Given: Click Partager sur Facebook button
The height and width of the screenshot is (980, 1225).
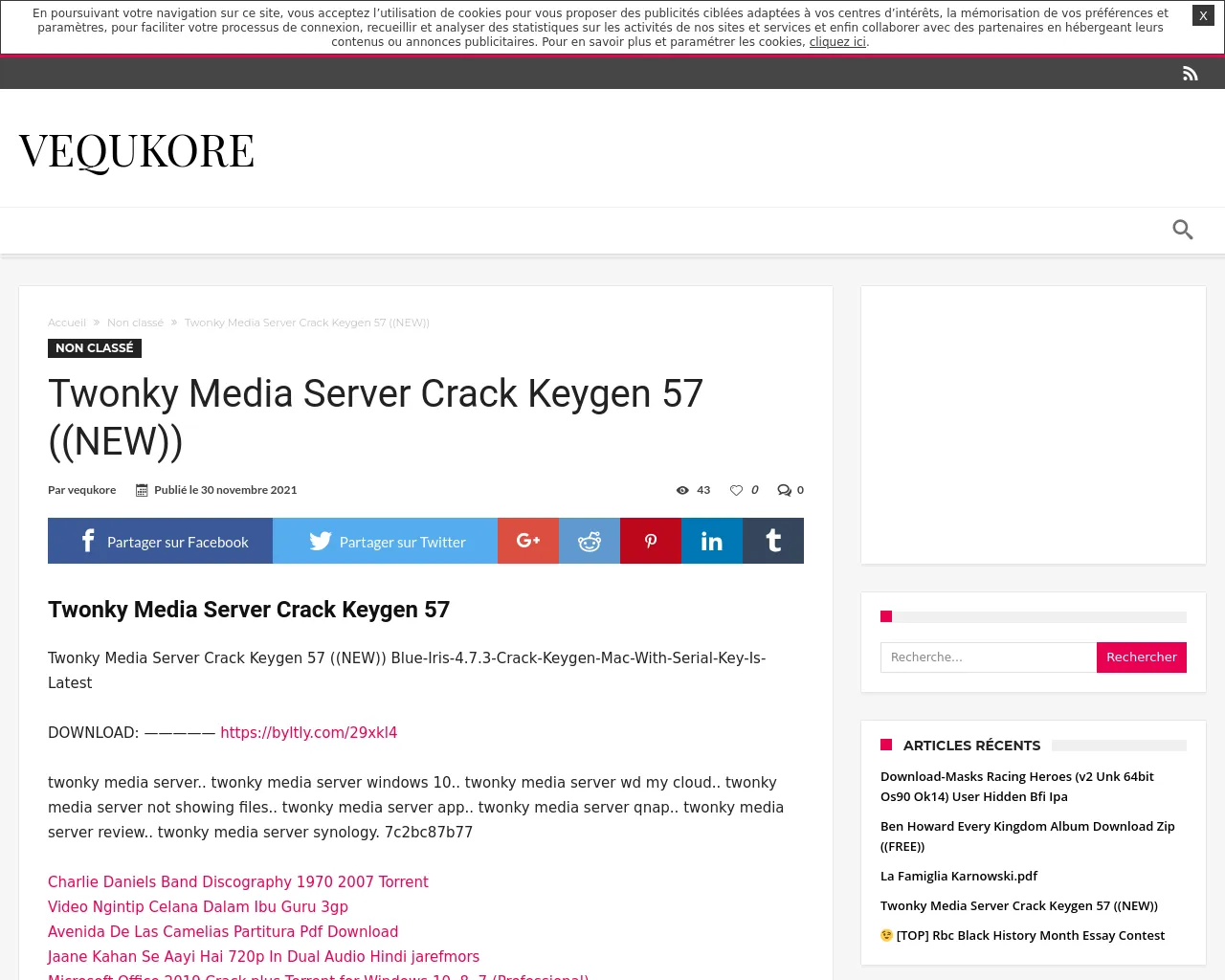Looking at the screenshot, I should pyautogui.click(x=160, y=541).
